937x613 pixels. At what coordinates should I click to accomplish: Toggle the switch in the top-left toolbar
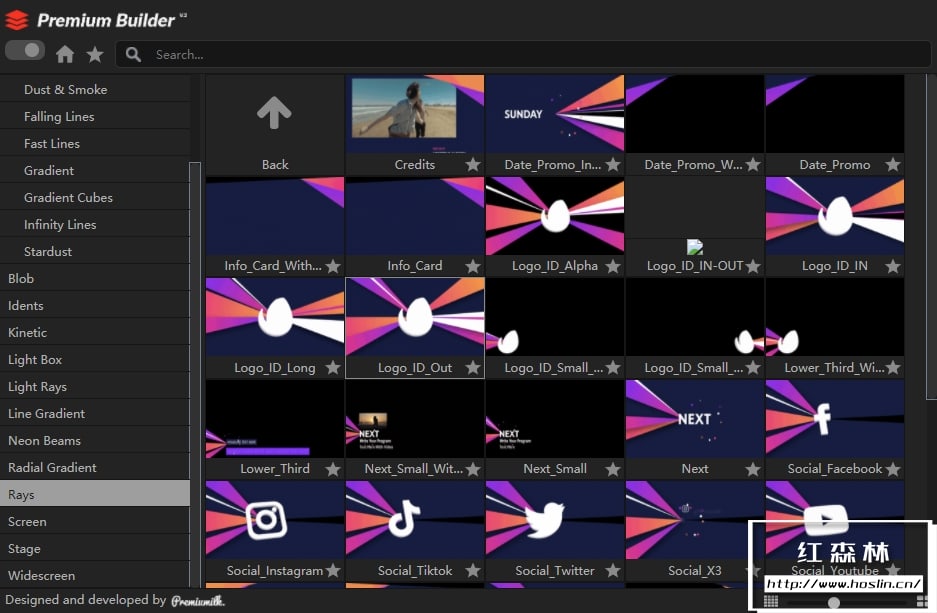point(25,50)
